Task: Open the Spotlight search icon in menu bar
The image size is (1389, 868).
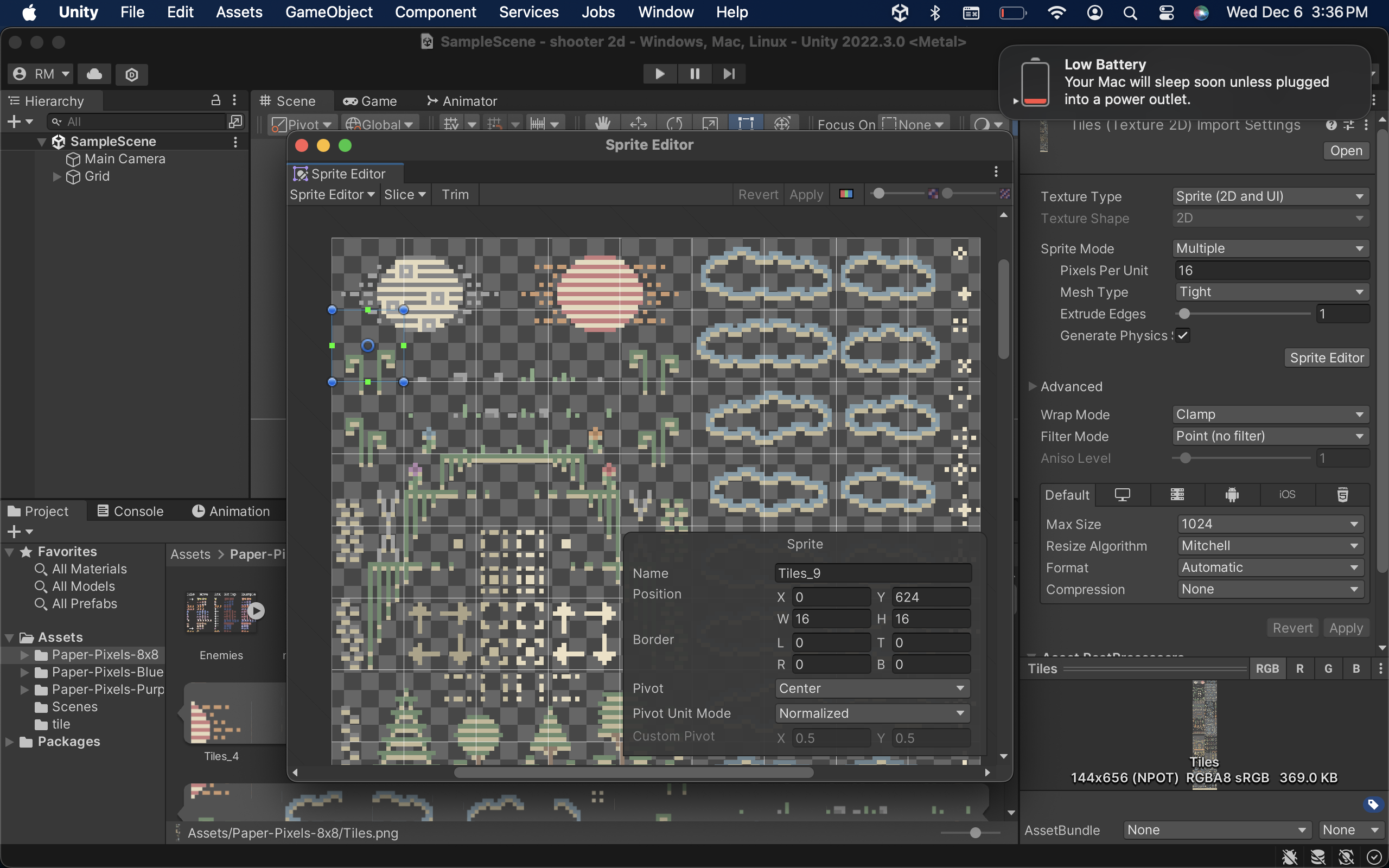Action: click(x=1130, y=12)
